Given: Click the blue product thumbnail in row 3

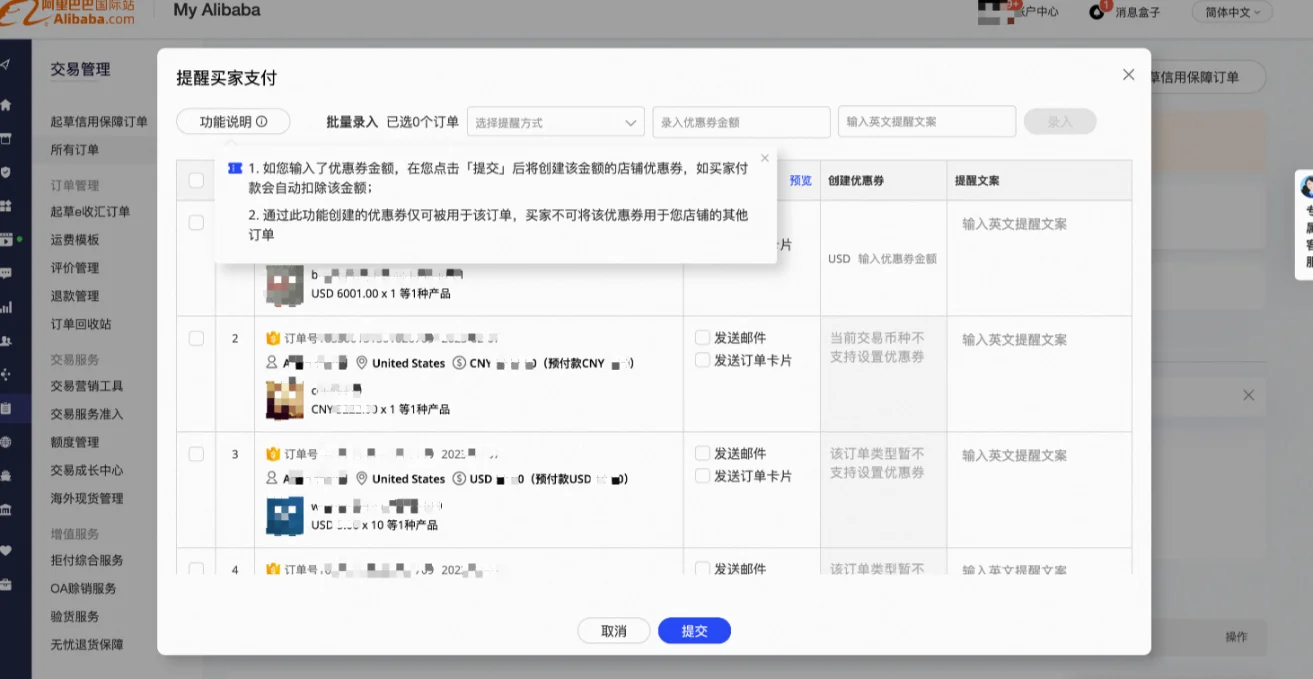Looking at the screenshot, I should (285, 515).
